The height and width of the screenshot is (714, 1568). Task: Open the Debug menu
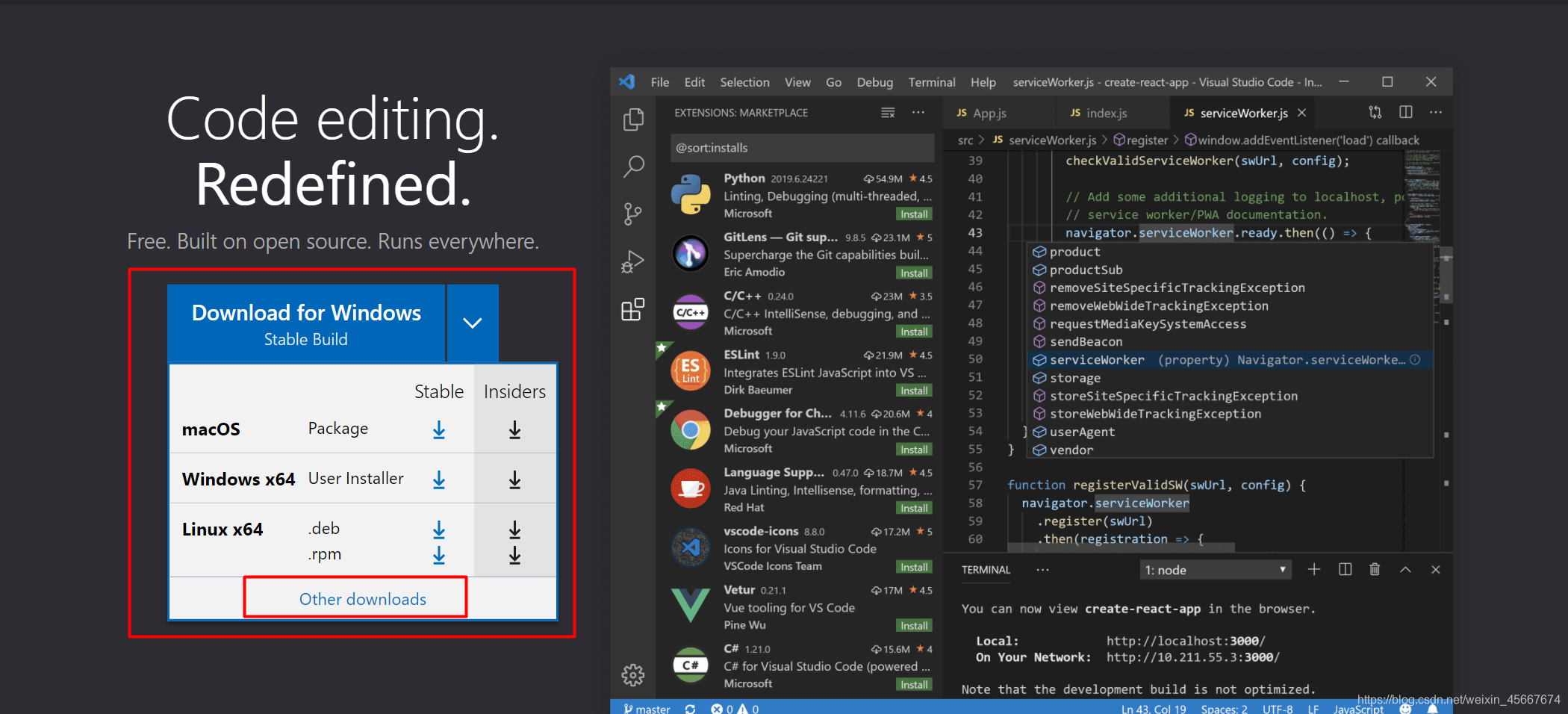point(875,82)
